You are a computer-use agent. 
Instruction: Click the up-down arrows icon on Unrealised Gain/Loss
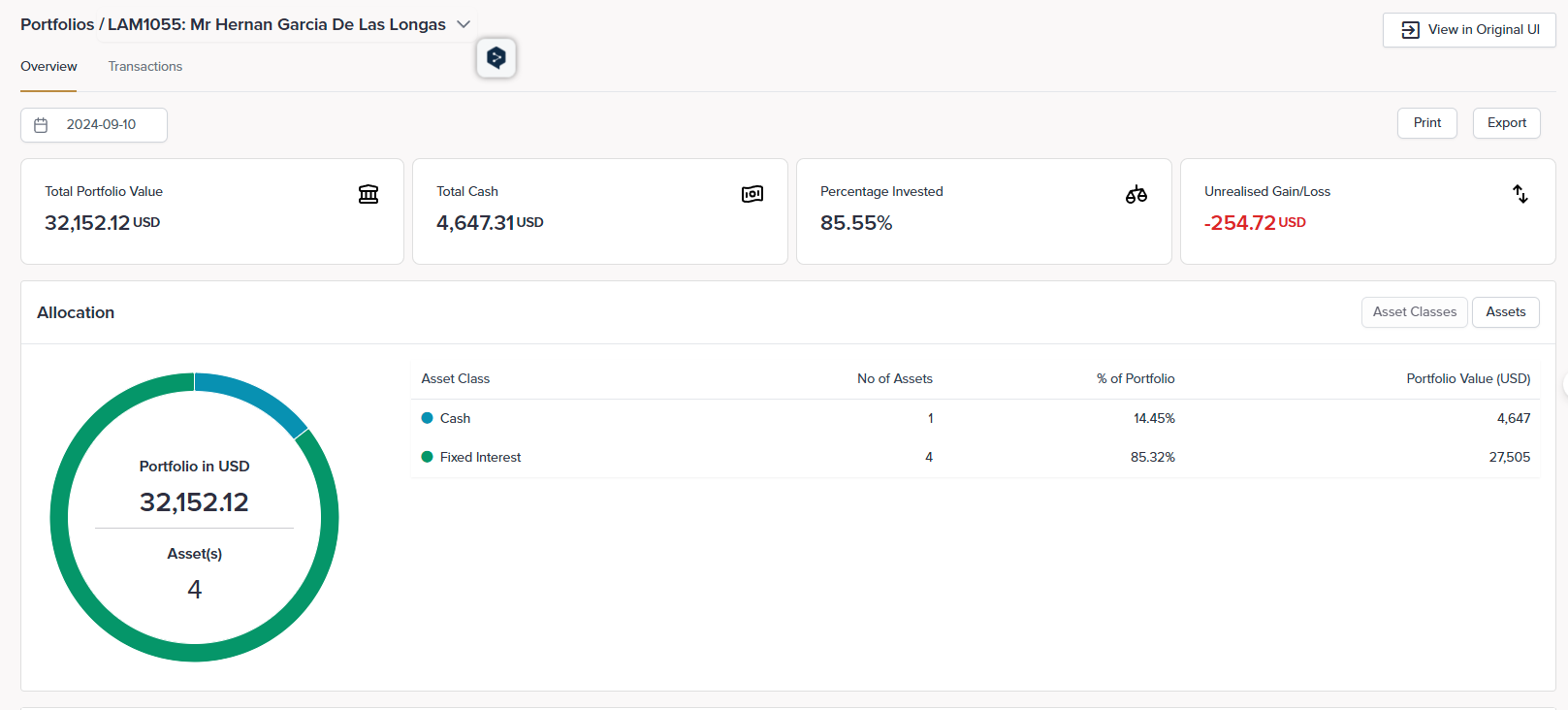[1520, 194]
